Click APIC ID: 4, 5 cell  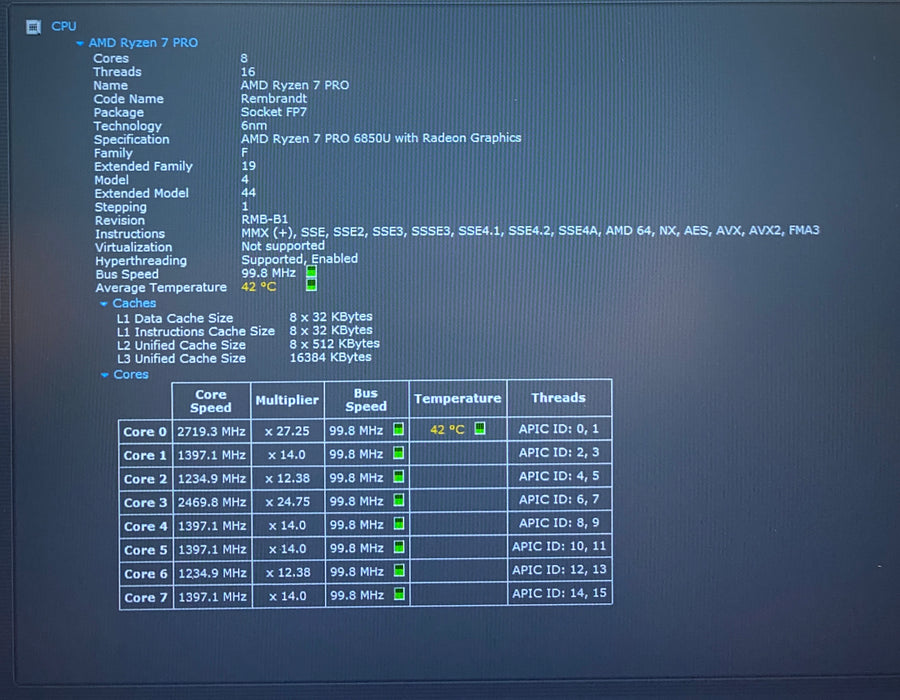[x=559, y=476]
